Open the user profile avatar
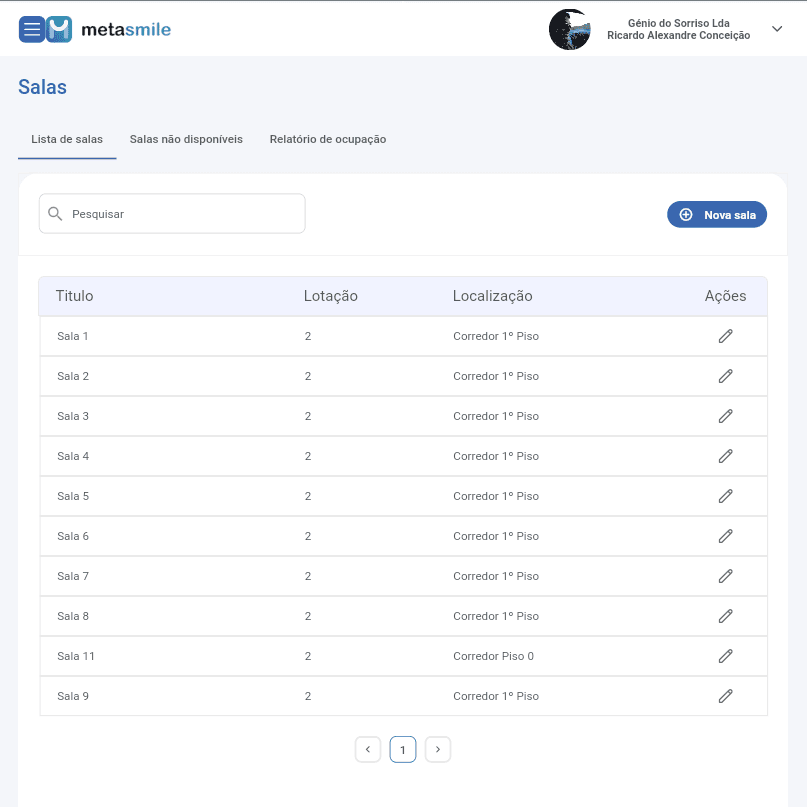This screenshot has width=807, height=807. (569, 29)
